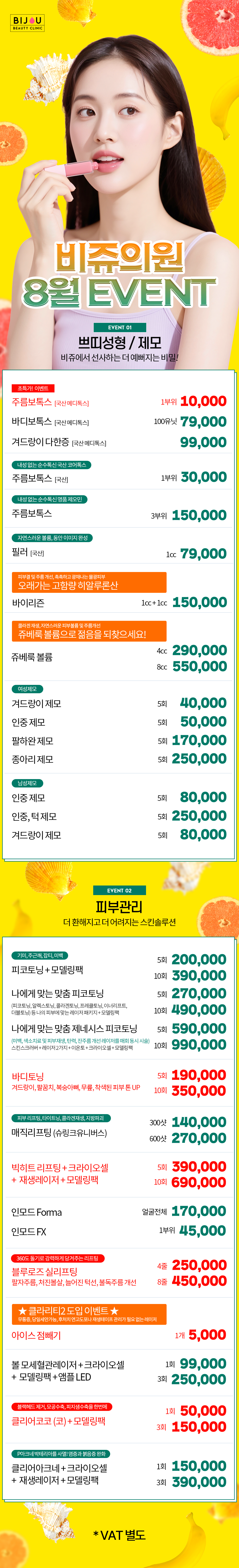Click the orange 쥬베룩 볼륨 banner
Image resolution: width=239 pixels, height=1568 pixels.
pyautogui.click(x=89, y=631)
